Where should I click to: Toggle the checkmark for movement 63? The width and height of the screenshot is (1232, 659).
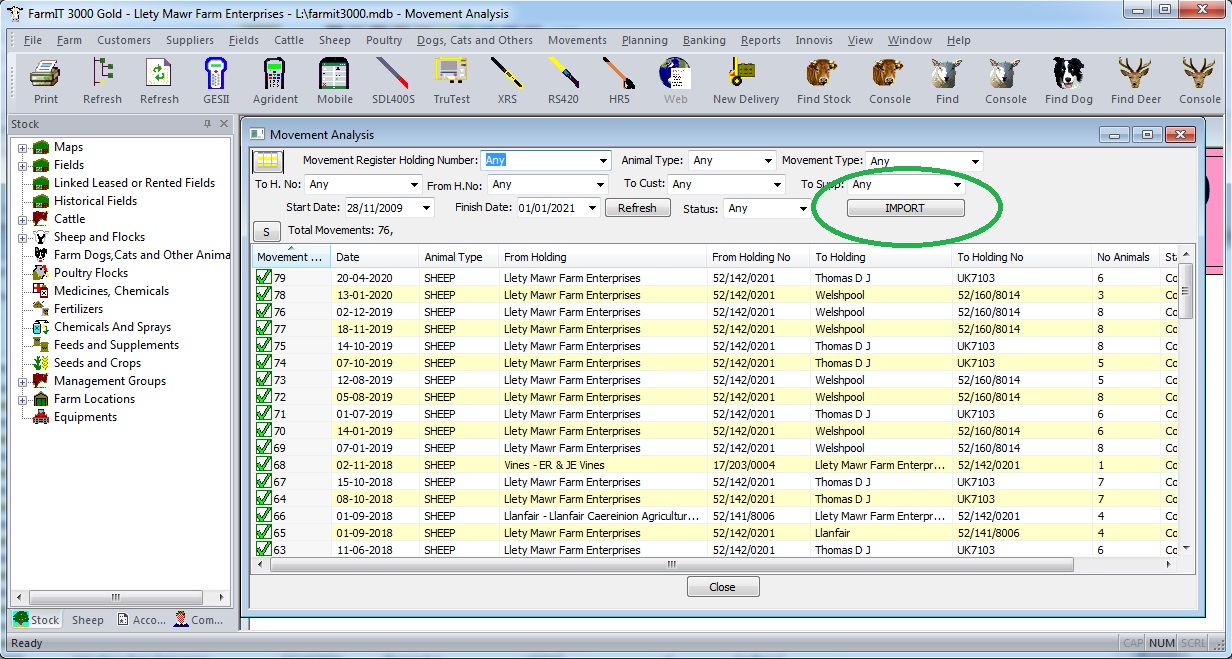[x=264, y=550]
